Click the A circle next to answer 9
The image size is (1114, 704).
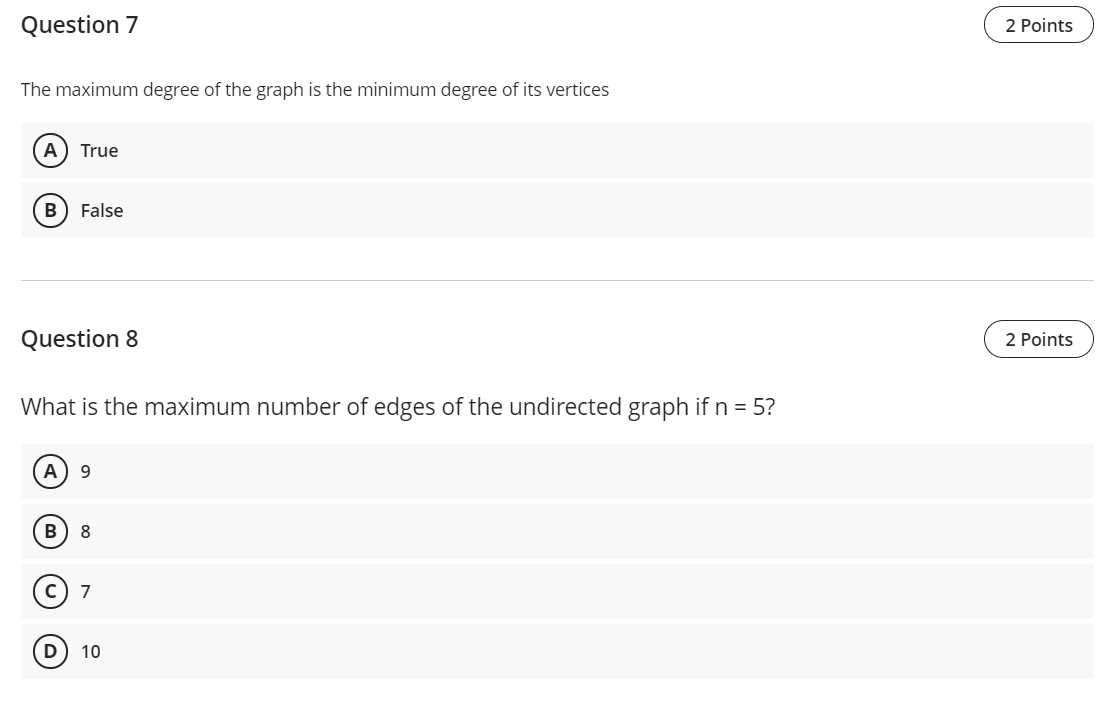coord(50,471)
